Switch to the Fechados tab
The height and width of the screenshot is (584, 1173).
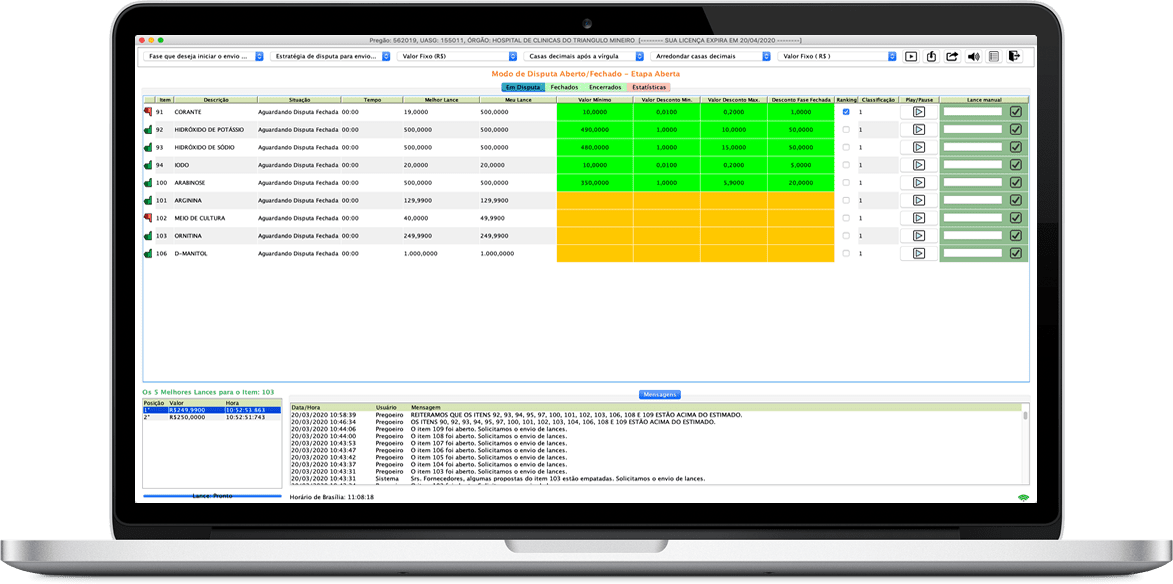point(564,87)
